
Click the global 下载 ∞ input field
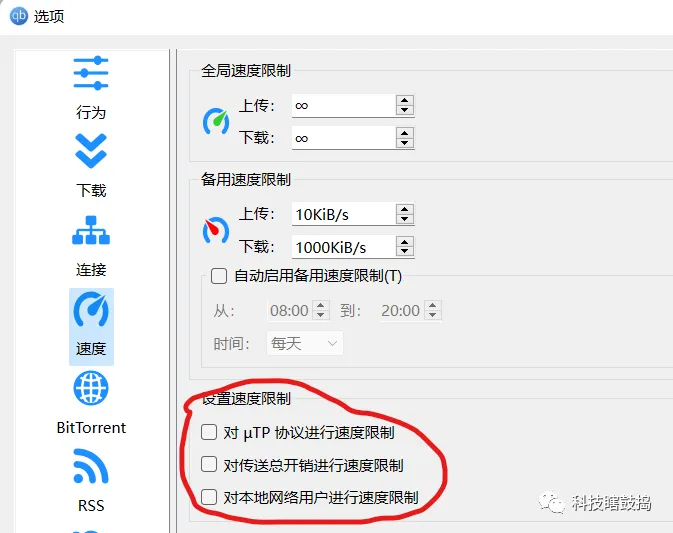pos(344,138)
